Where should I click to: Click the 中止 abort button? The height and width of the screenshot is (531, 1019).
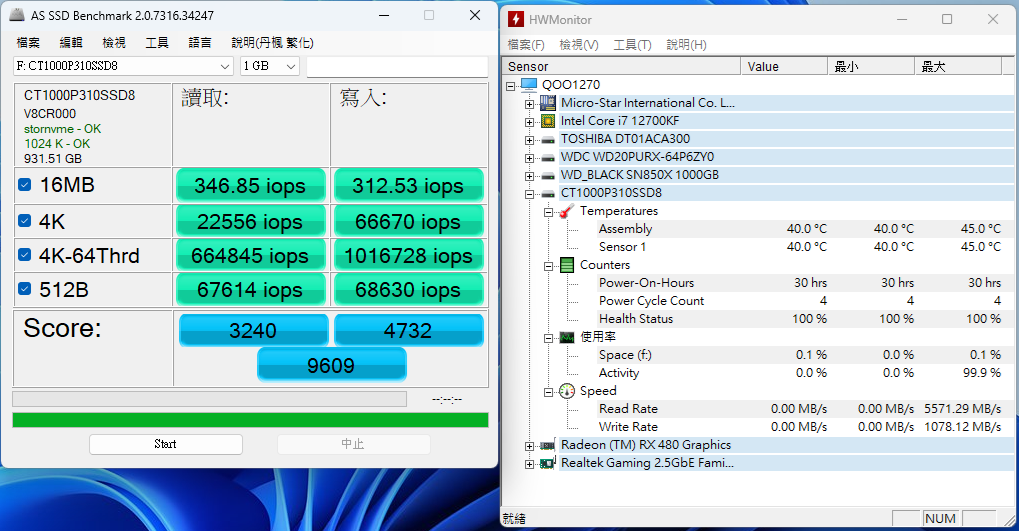coord(354,444)
